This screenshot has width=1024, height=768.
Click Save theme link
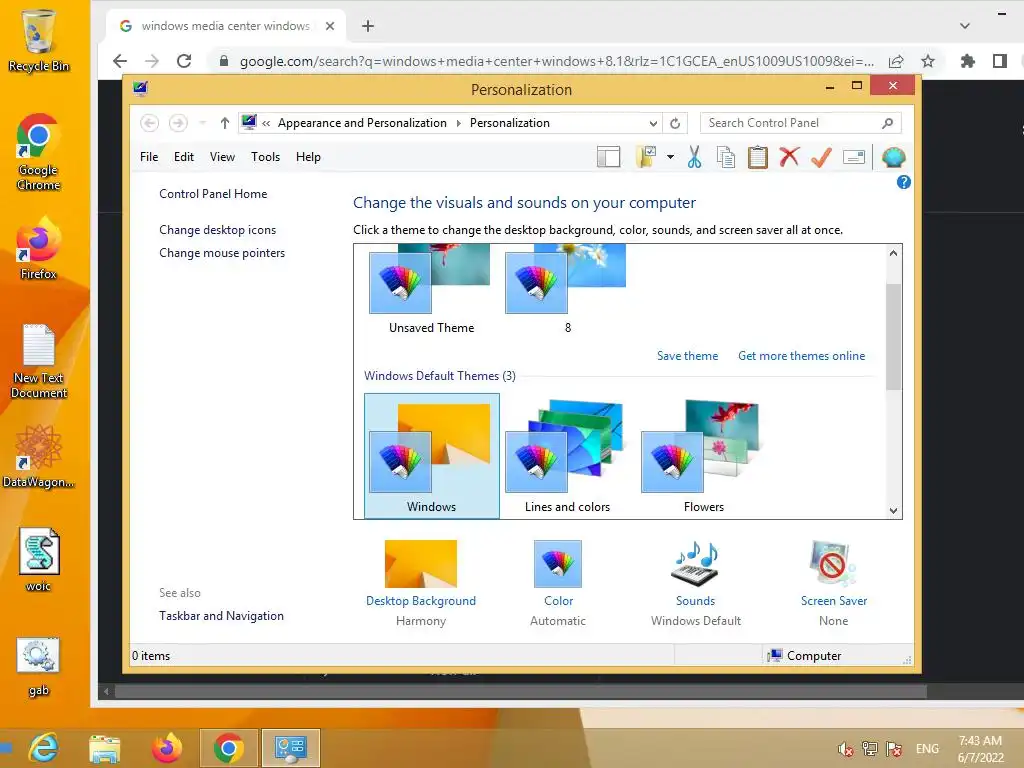click(x=687, y=356)
